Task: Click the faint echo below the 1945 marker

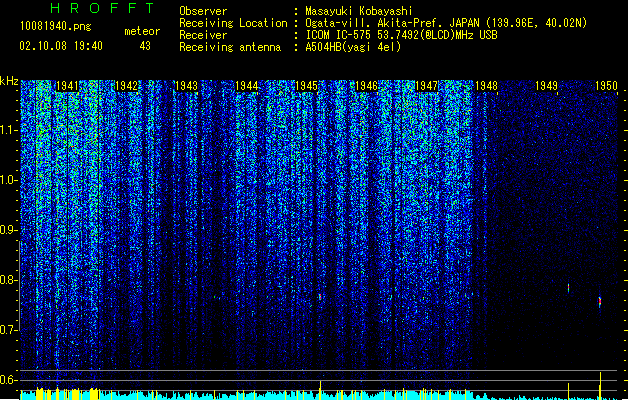Action: [x=320, y=297]
